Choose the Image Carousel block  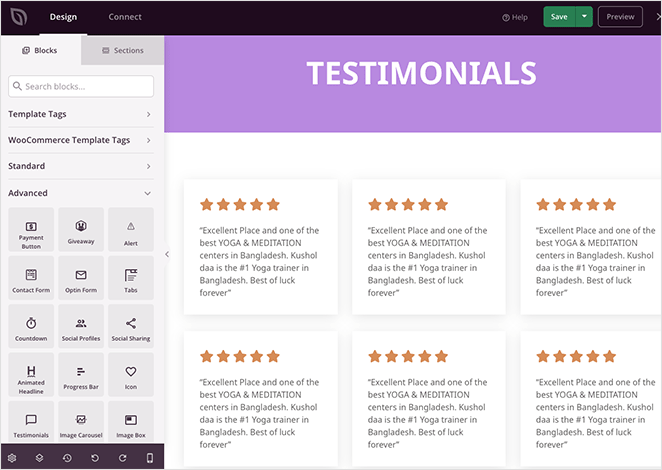click(81, 425)
